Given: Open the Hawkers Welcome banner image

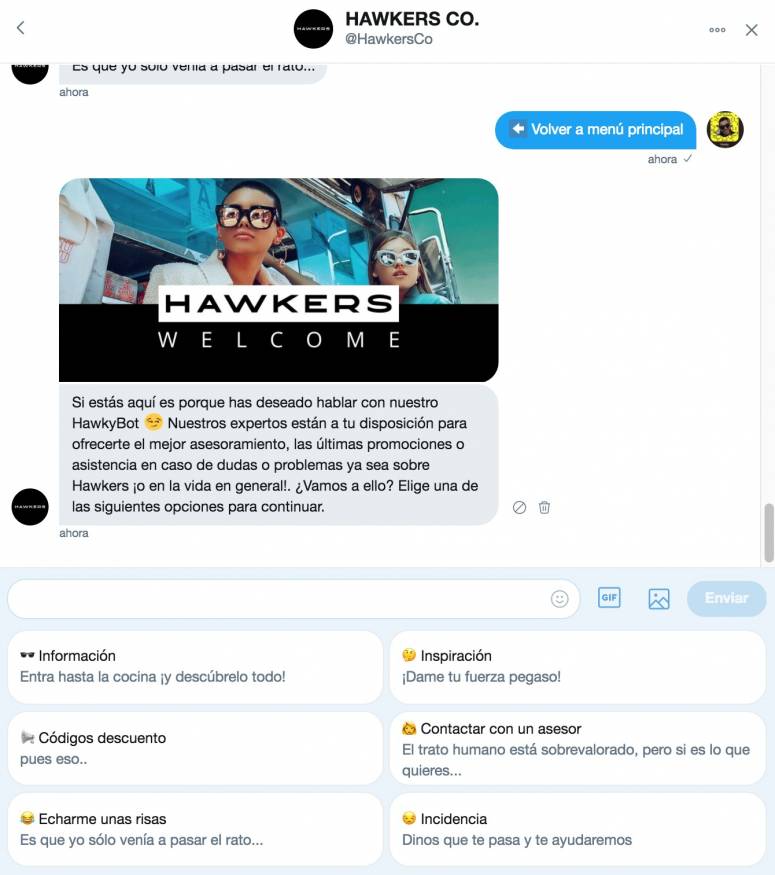Looking at the screenshot, I should tap(278, 280).
